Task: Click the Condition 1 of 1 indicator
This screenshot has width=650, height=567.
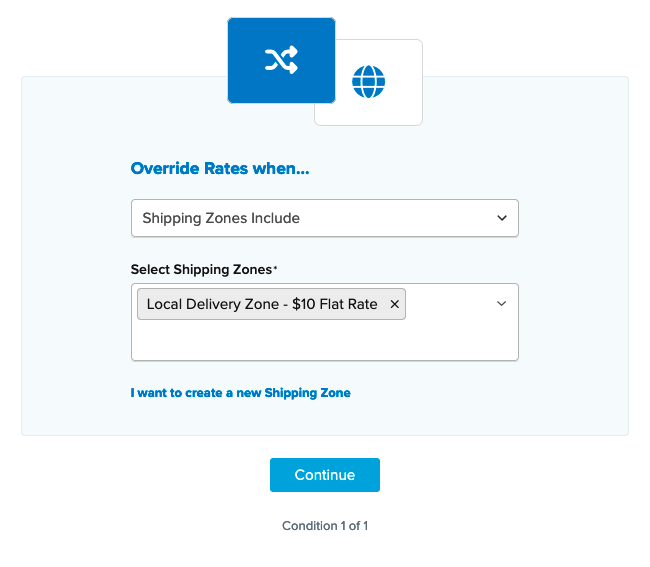Action: (325, 526)
